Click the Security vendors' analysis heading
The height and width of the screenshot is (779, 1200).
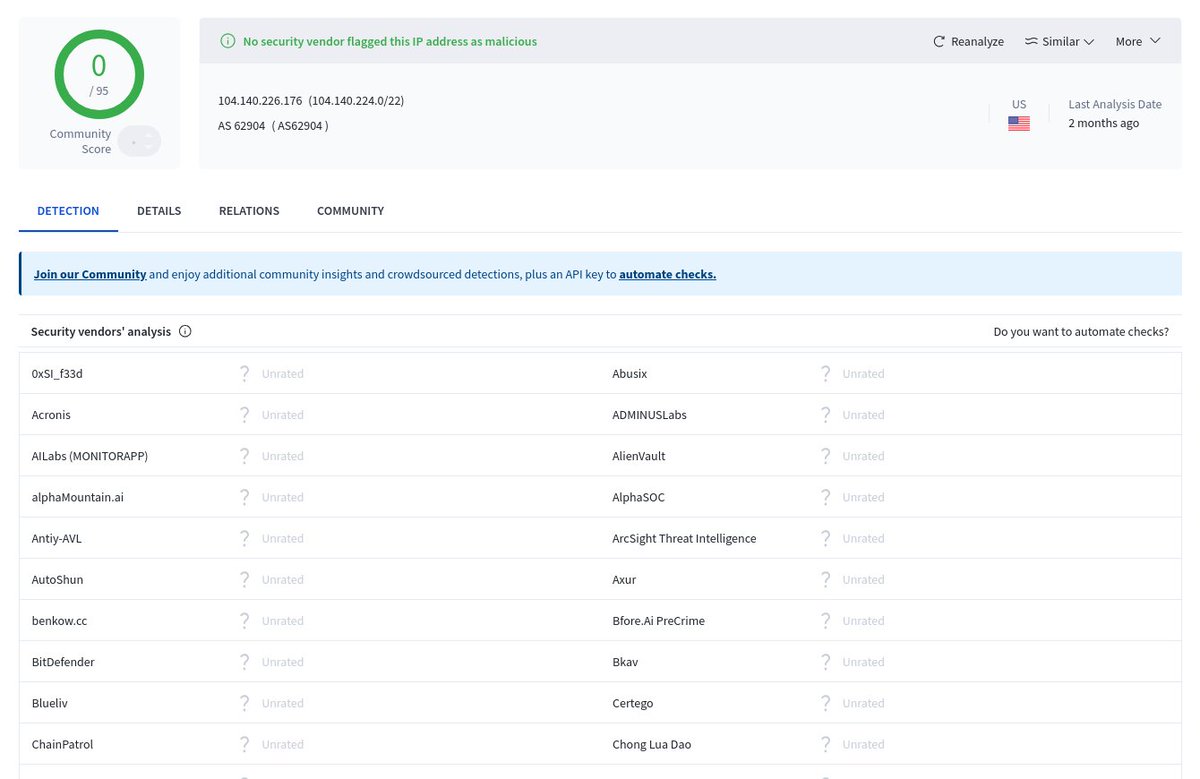point(101,332)
